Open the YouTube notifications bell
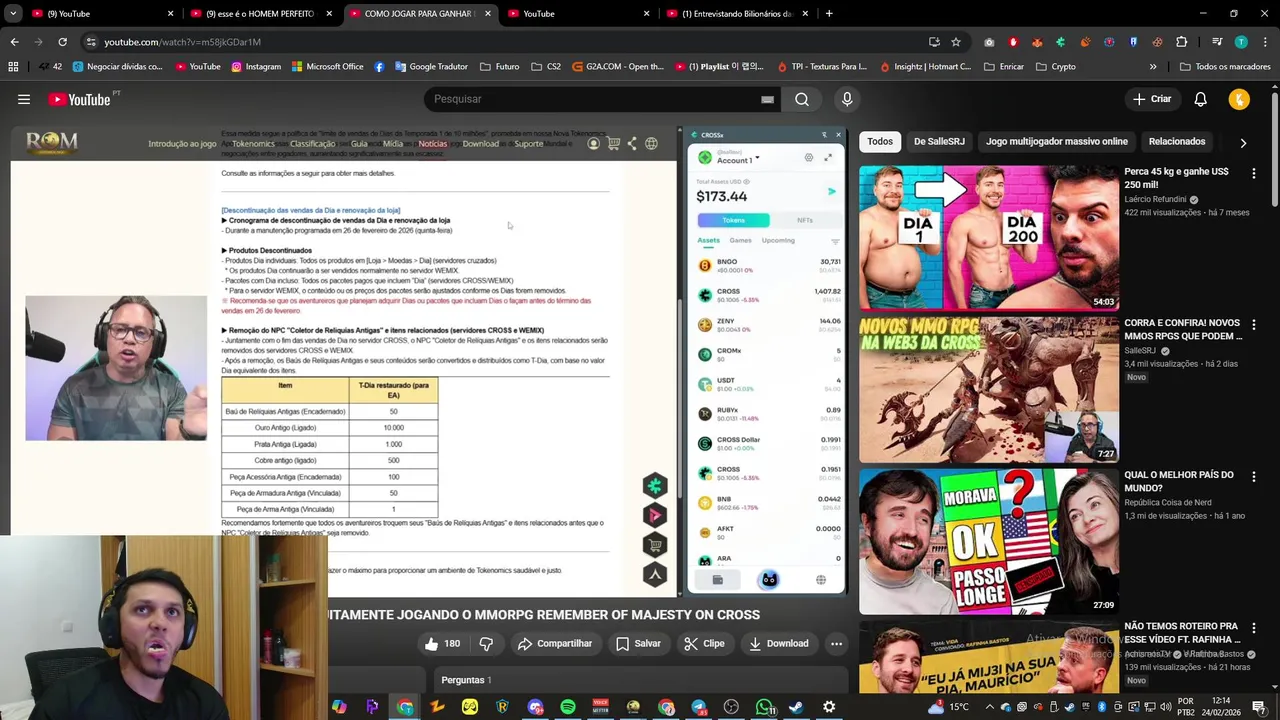 tap(1200, 99)
